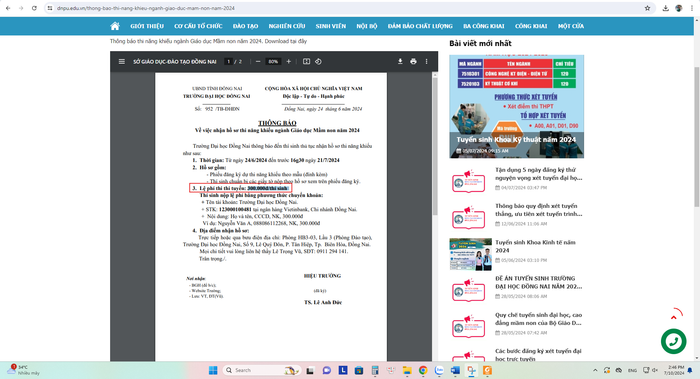This screenshot has width=700, height=379.
Task: Reload the current browser page
Action: 34,8
